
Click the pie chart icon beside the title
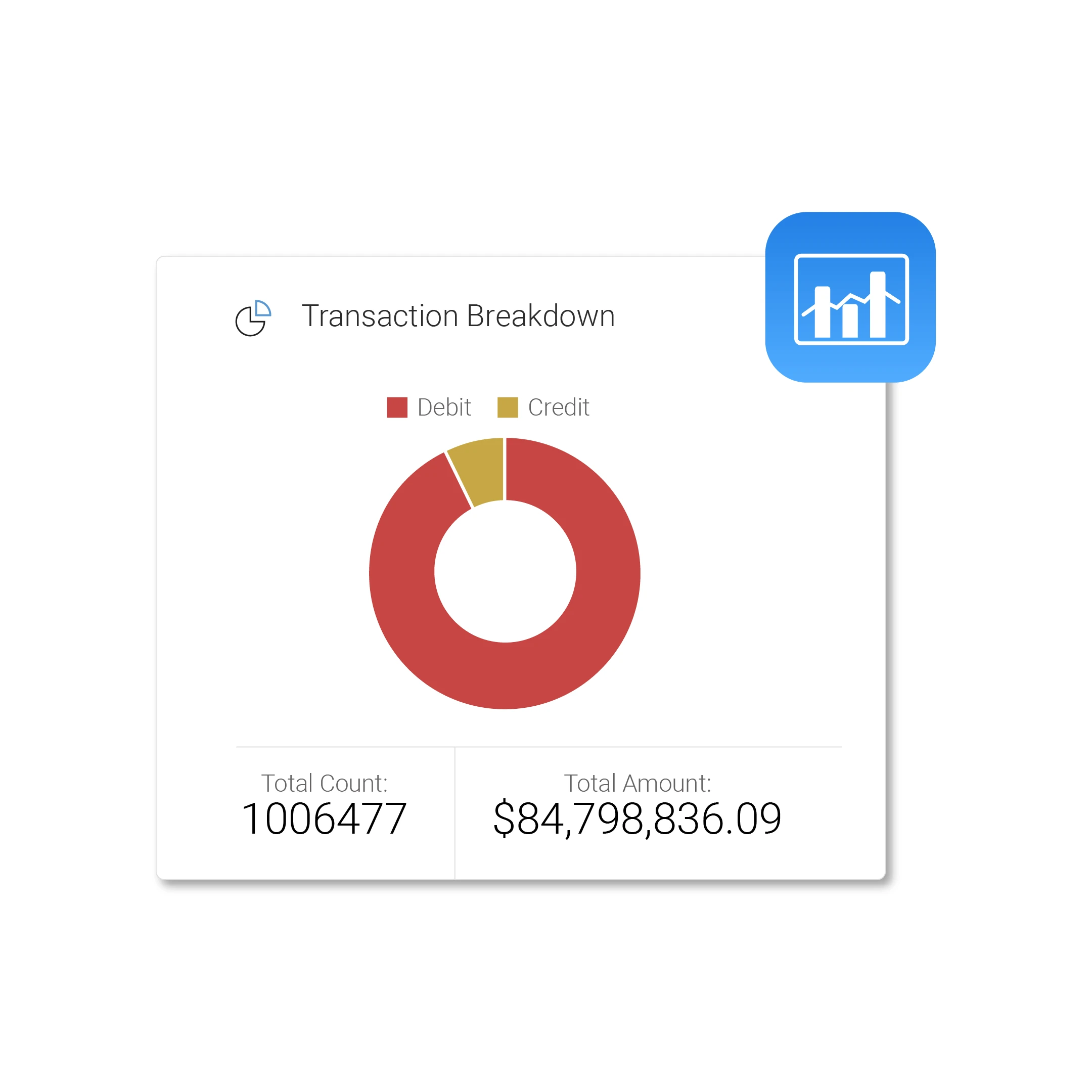pyautogui.click(x=253, y=318)
